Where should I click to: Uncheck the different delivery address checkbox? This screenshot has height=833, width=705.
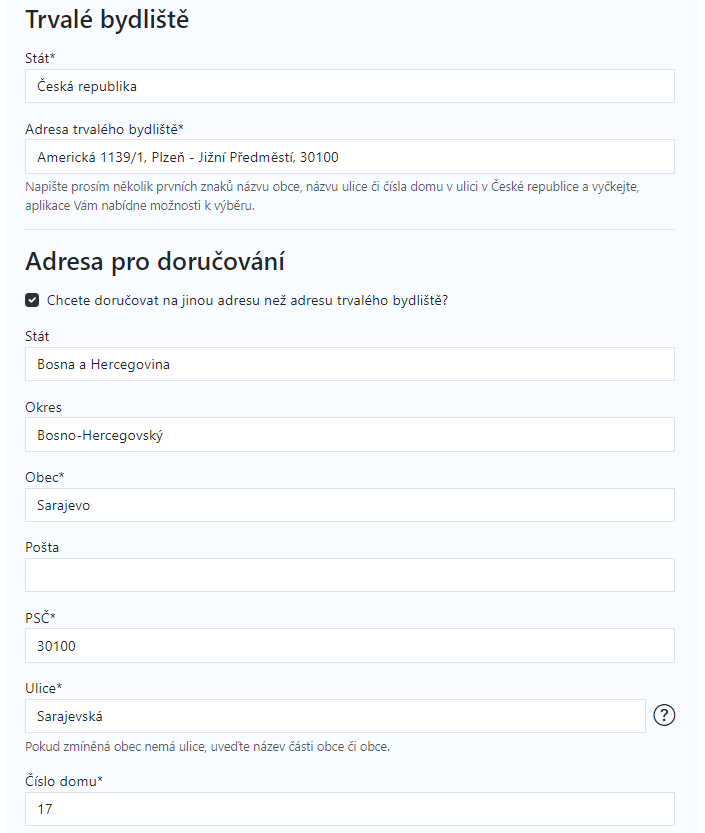click(x=32, y=300)
